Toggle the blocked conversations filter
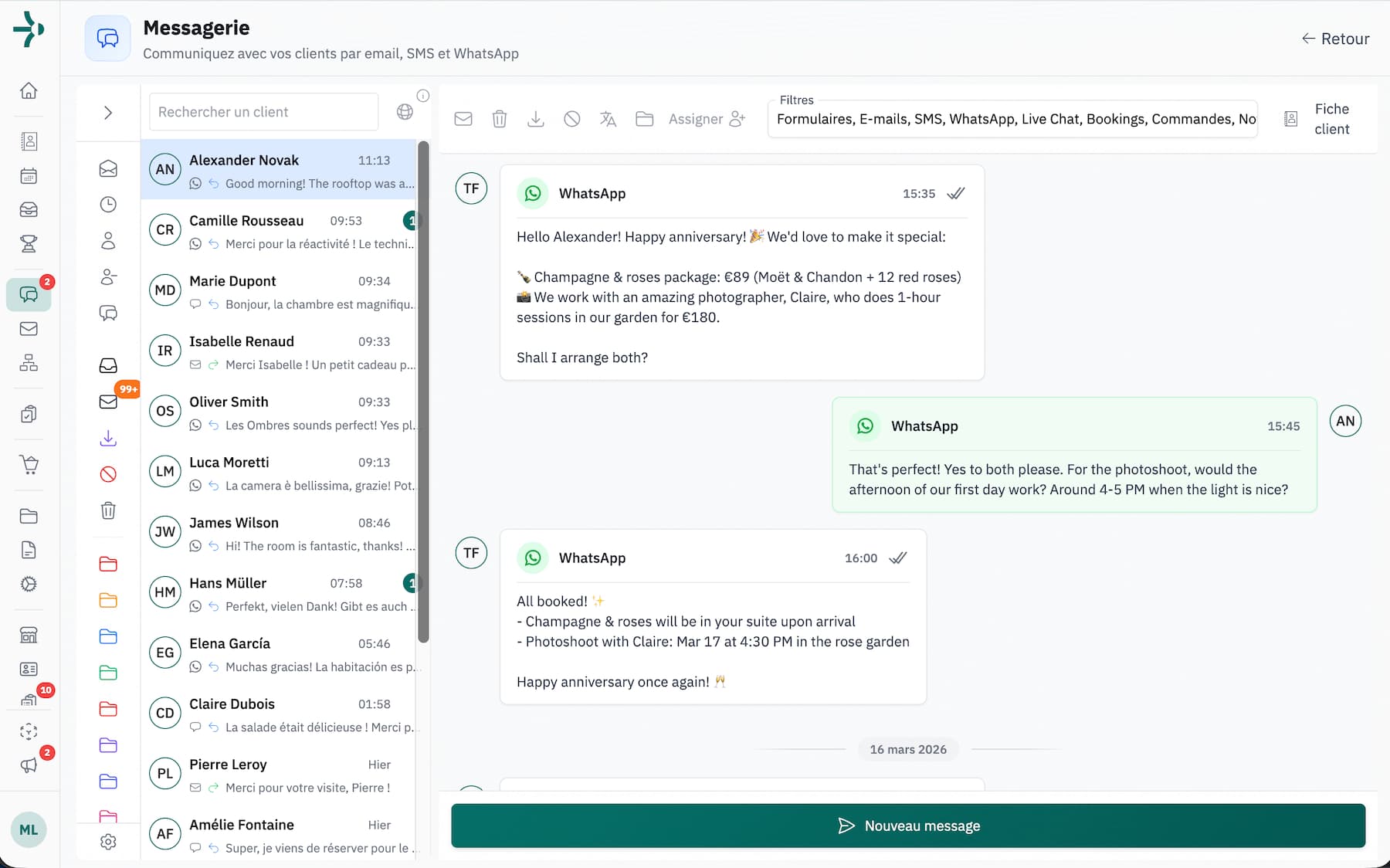This screenshot has width=1390, height=868. pyautogui.click(x=108, y=474)
